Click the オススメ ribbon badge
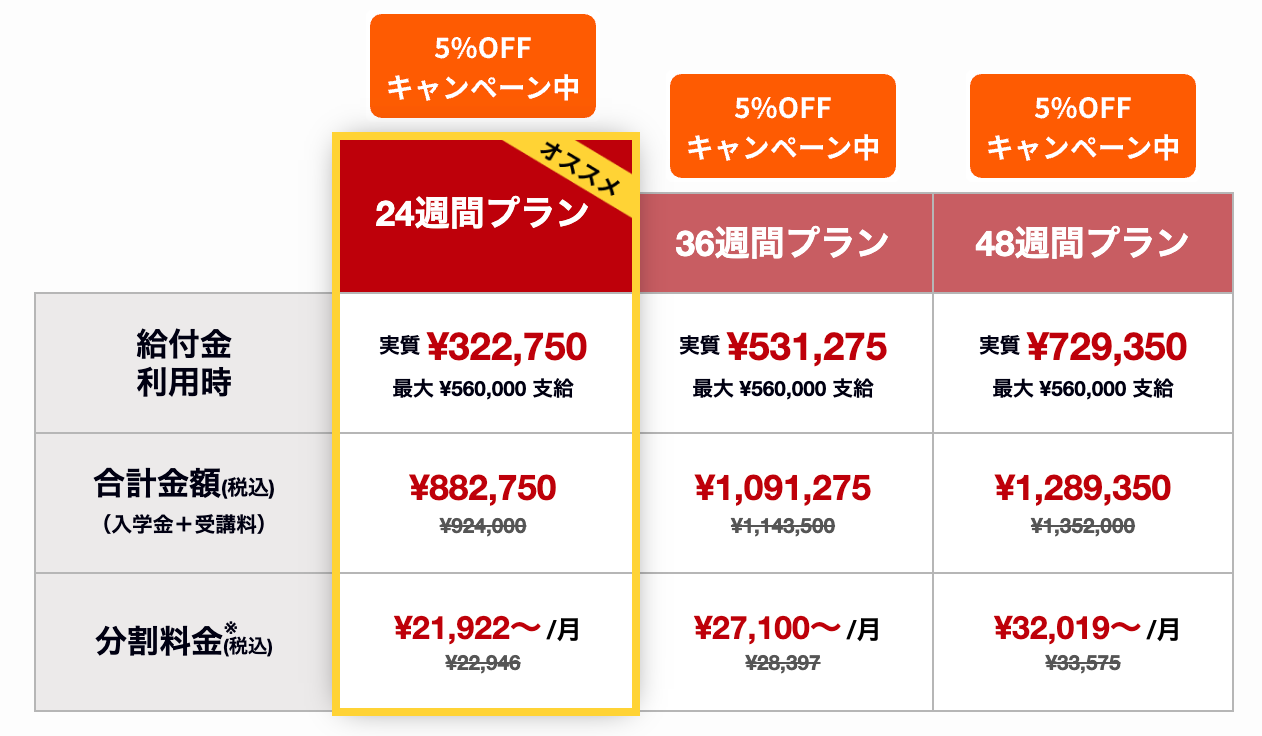This screenshot has width=1262, height=736. click(x=582, y=176)
